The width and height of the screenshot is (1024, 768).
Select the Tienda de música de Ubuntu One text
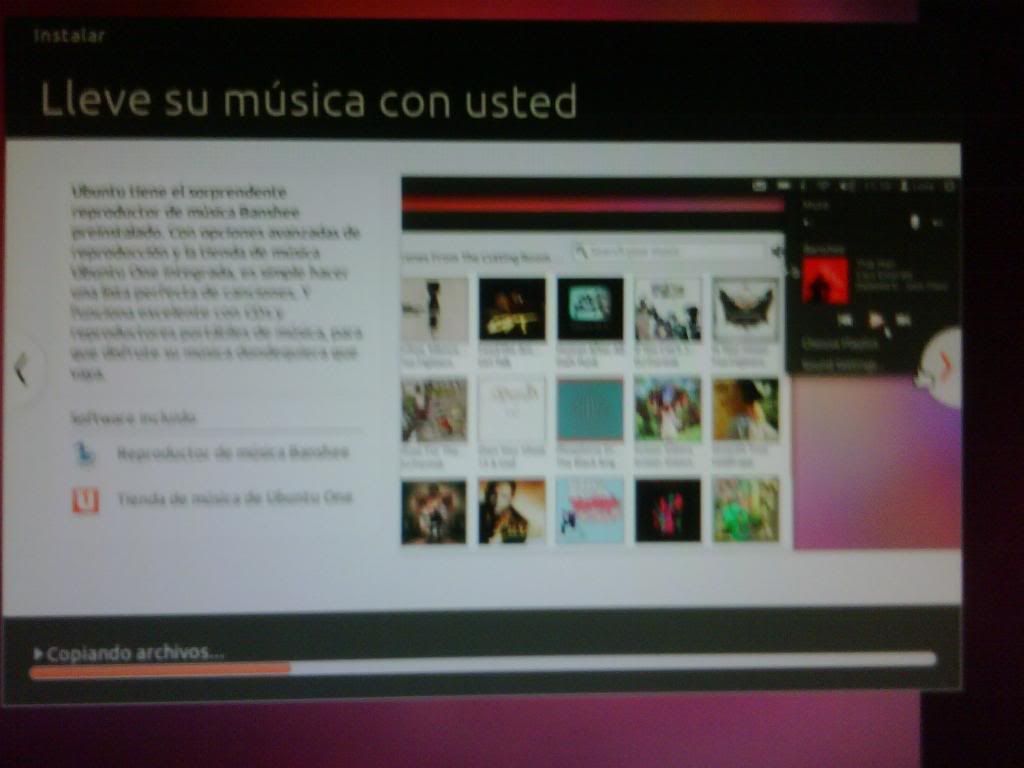point(234,498)
